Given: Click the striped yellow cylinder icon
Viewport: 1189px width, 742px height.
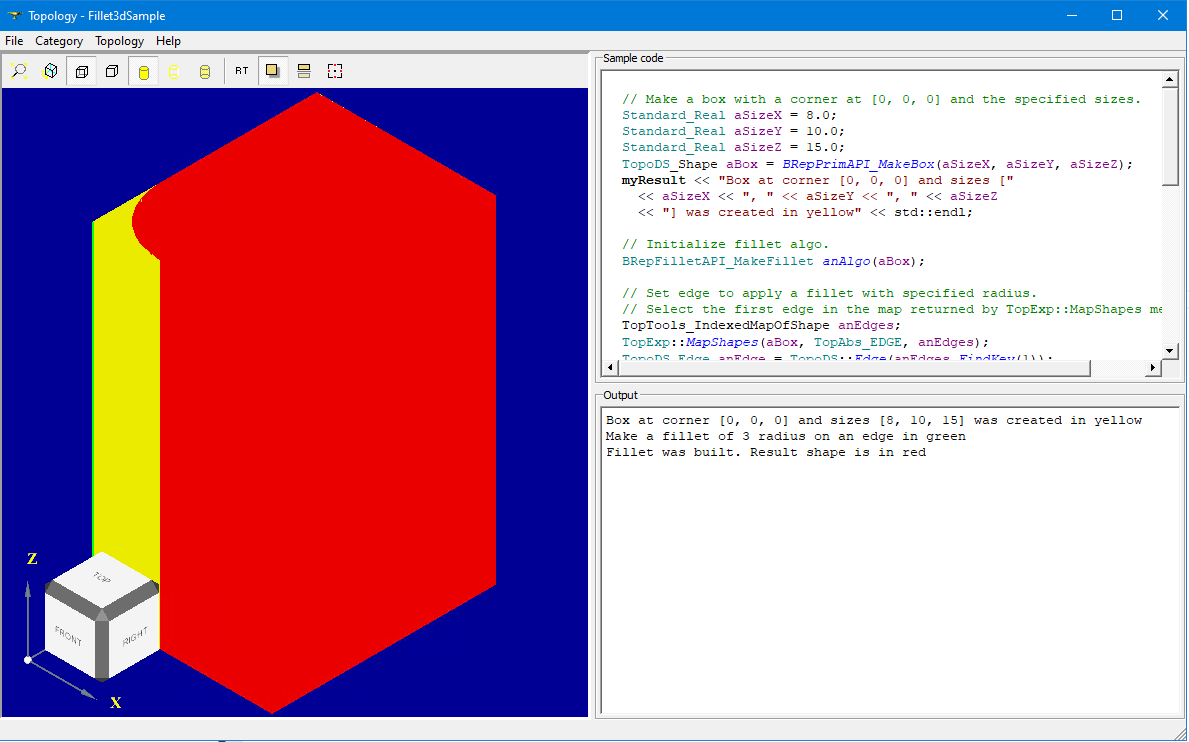Looking at the screenshot, I should coord(205,71).
